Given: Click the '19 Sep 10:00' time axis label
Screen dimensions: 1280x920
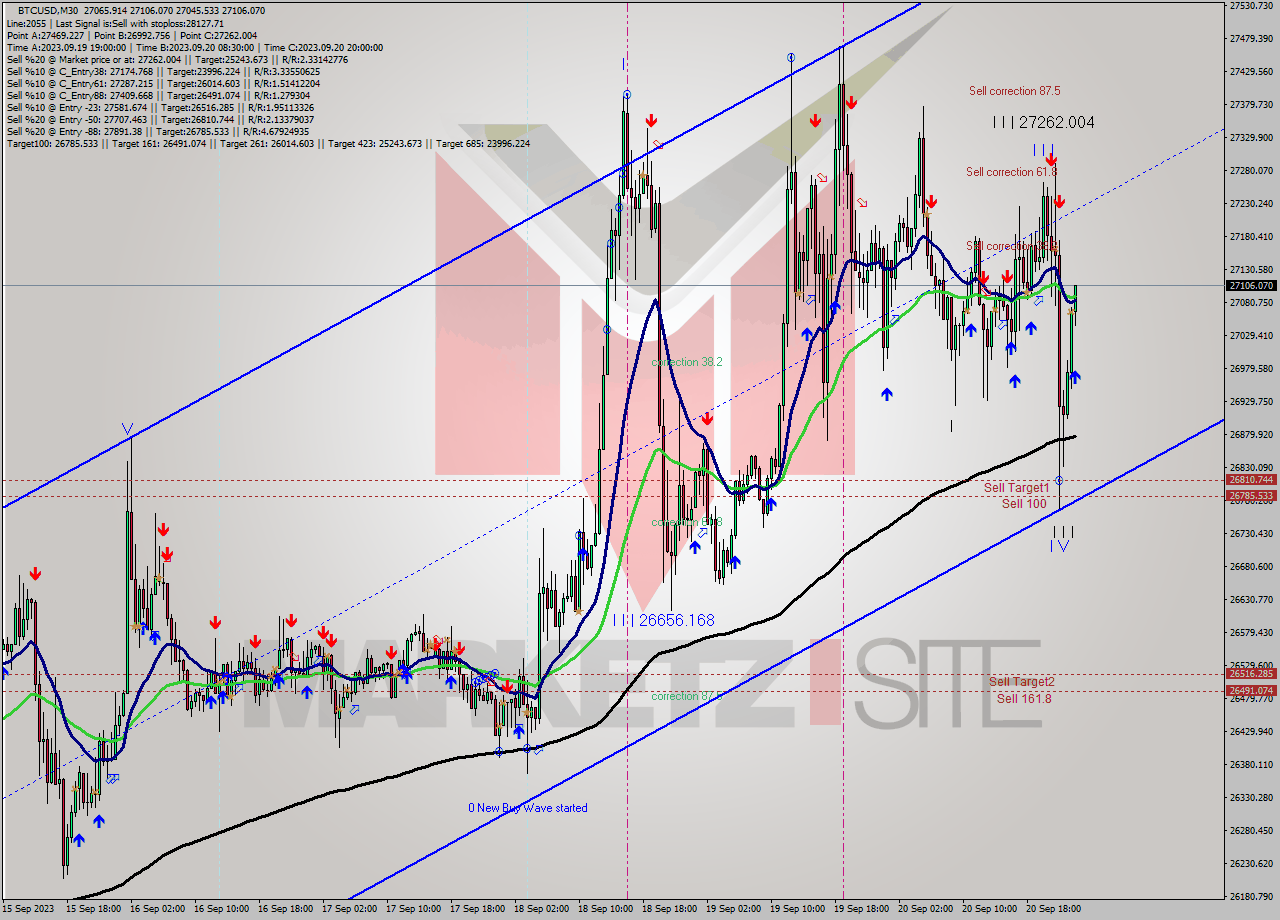Looking at the screenshot, I should pos(797,909).
